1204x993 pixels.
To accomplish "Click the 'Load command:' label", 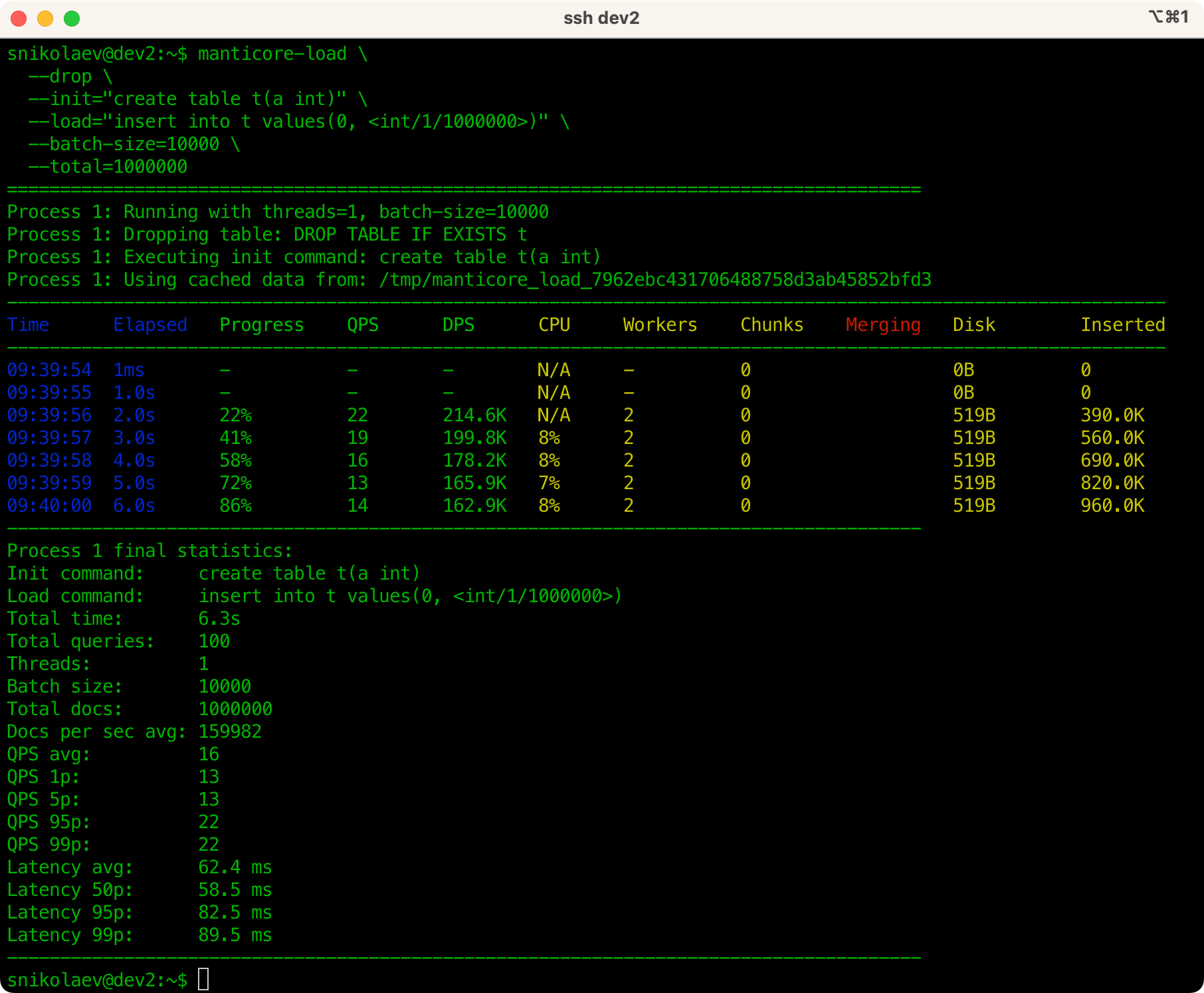I will coord(76,596).
